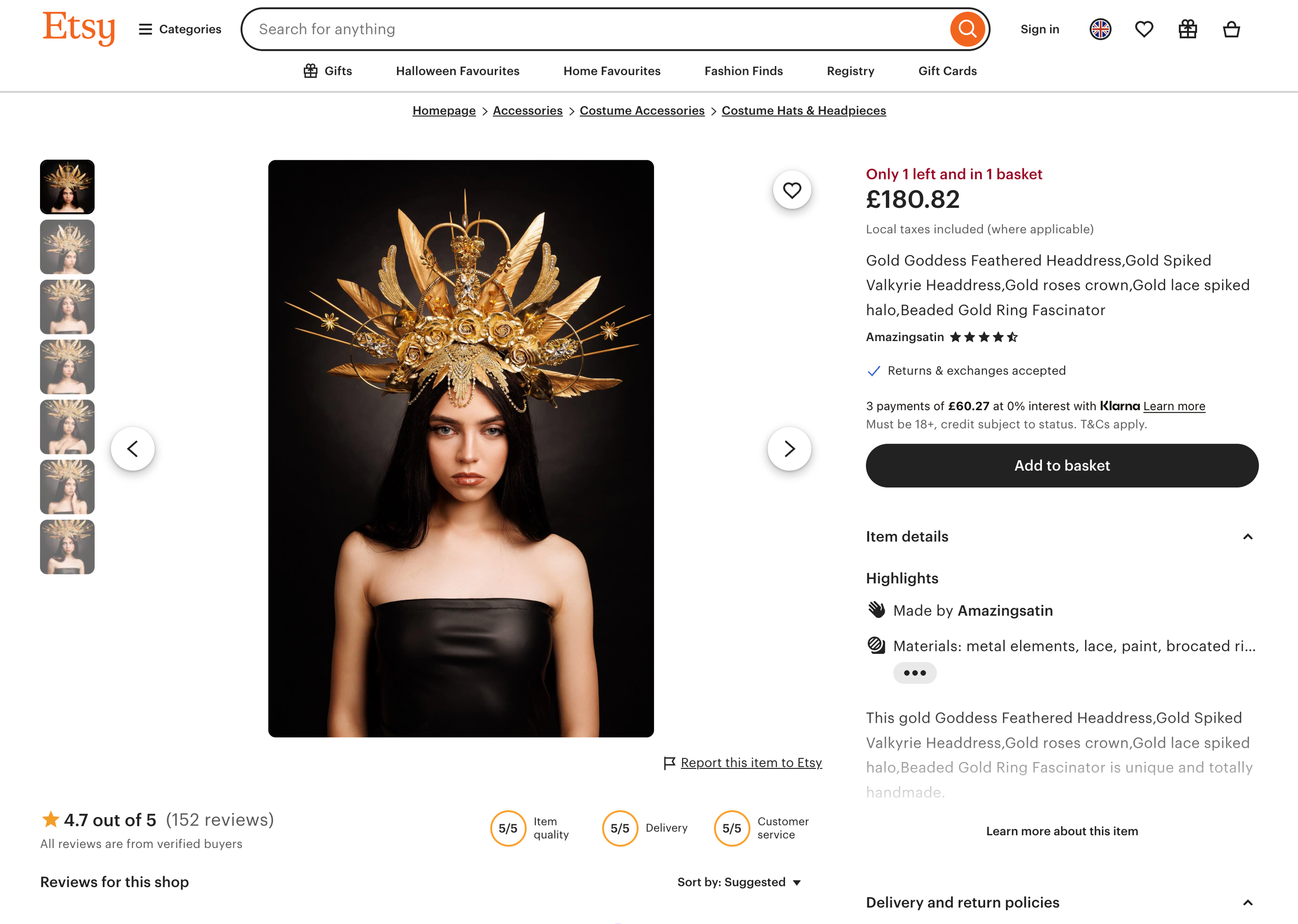Expand materials list with three-dots button
Viewport: 1298px width, 924px height.
tap(915, 673)
